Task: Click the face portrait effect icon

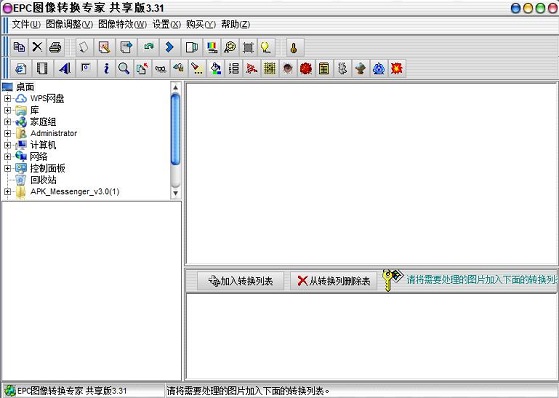Action: (288, 68)
